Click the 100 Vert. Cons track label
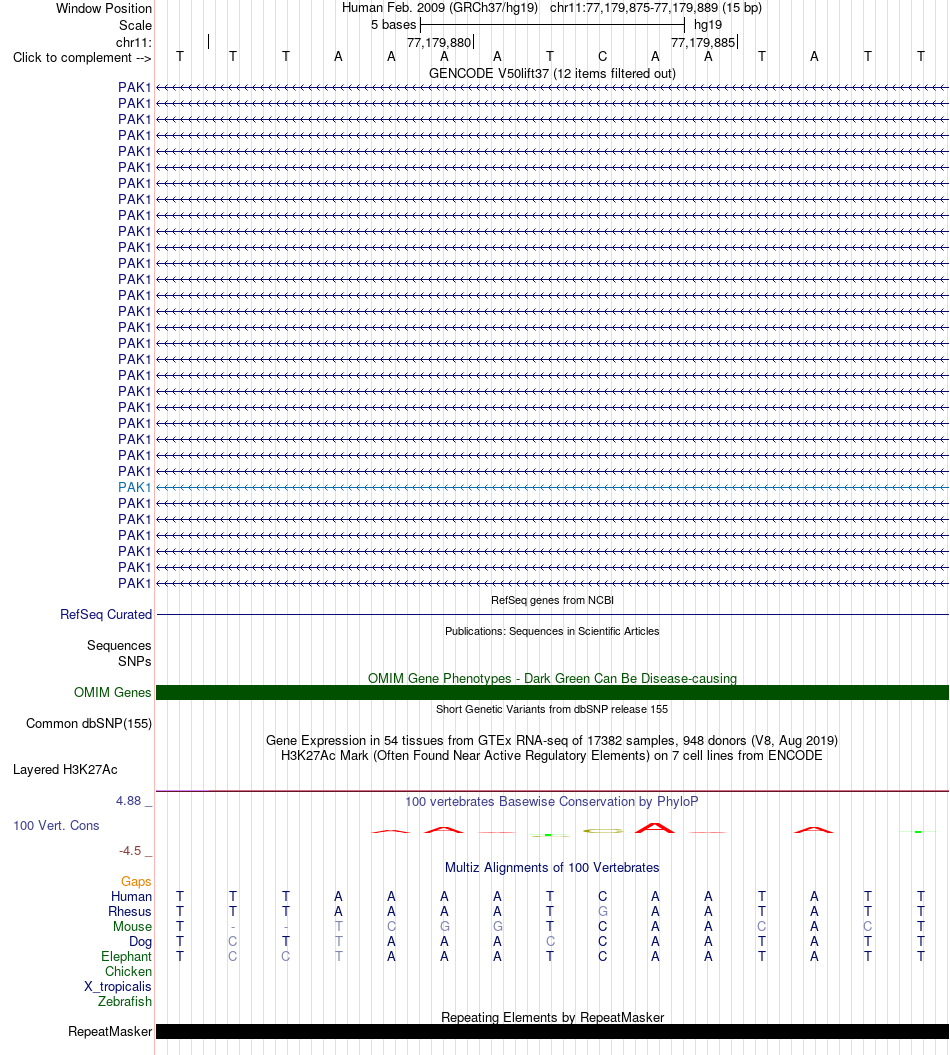The height and width of the screenshot is (1055, 950). (x=57, y=826)
